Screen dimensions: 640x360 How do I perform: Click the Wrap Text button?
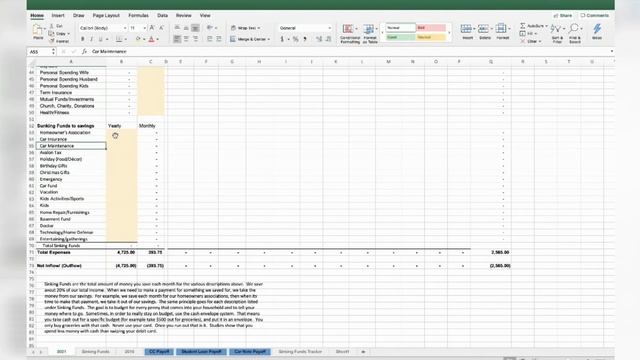pyautogui.click(x=245, y=28)
